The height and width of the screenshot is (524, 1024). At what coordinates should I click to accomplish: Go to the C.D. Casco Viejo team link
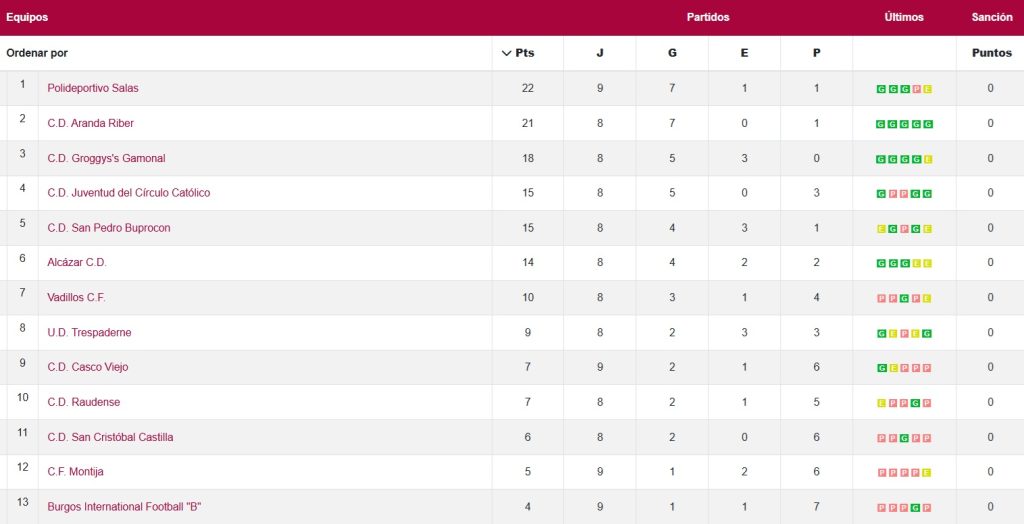click(88, 367)
